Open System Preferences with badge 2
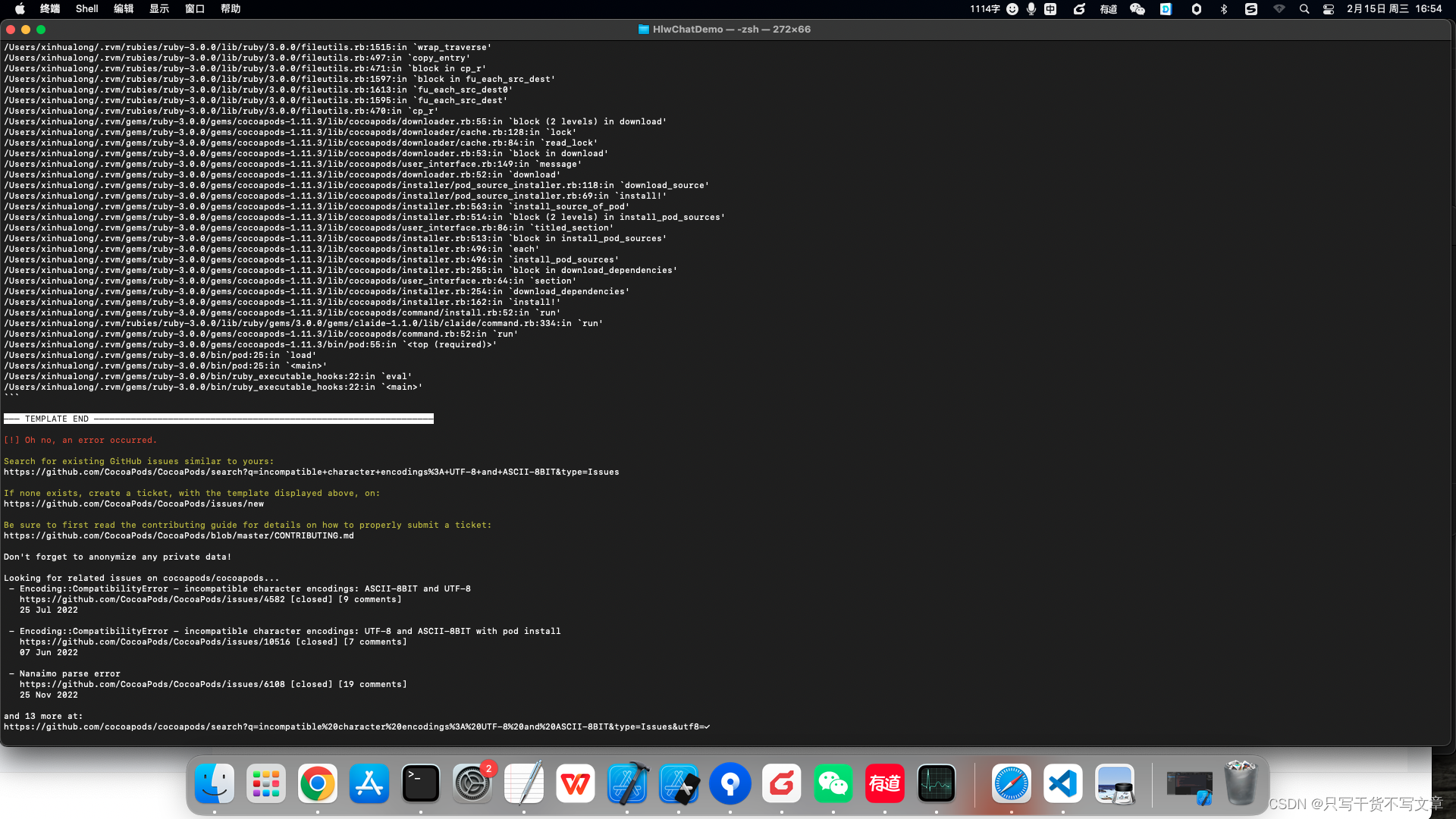1456x819 pixels. [472, 783]
